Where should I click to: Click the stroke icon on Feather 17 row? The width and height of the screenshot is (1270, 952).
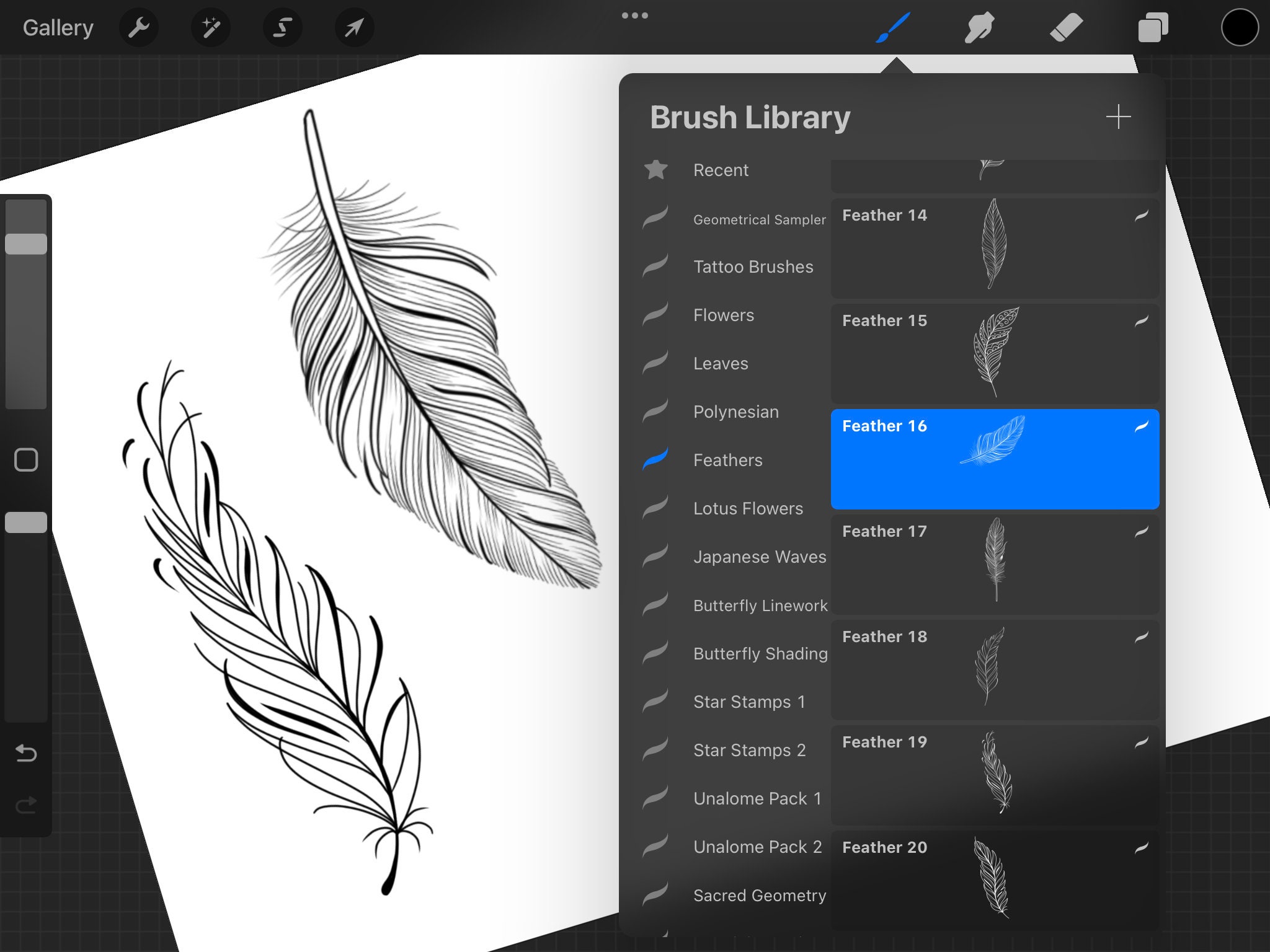click(x=1142, y=532)
